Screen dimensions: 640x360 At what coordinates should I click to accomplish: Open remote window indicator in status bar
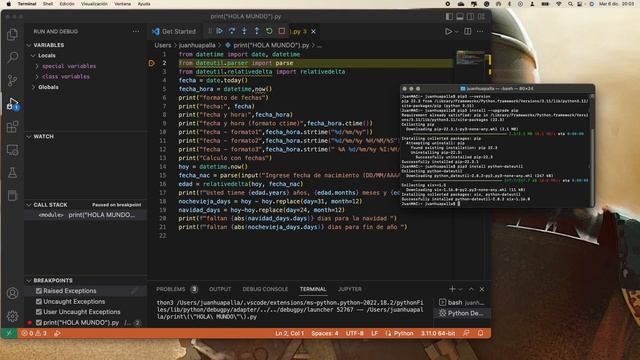click(x=9, y=333)
